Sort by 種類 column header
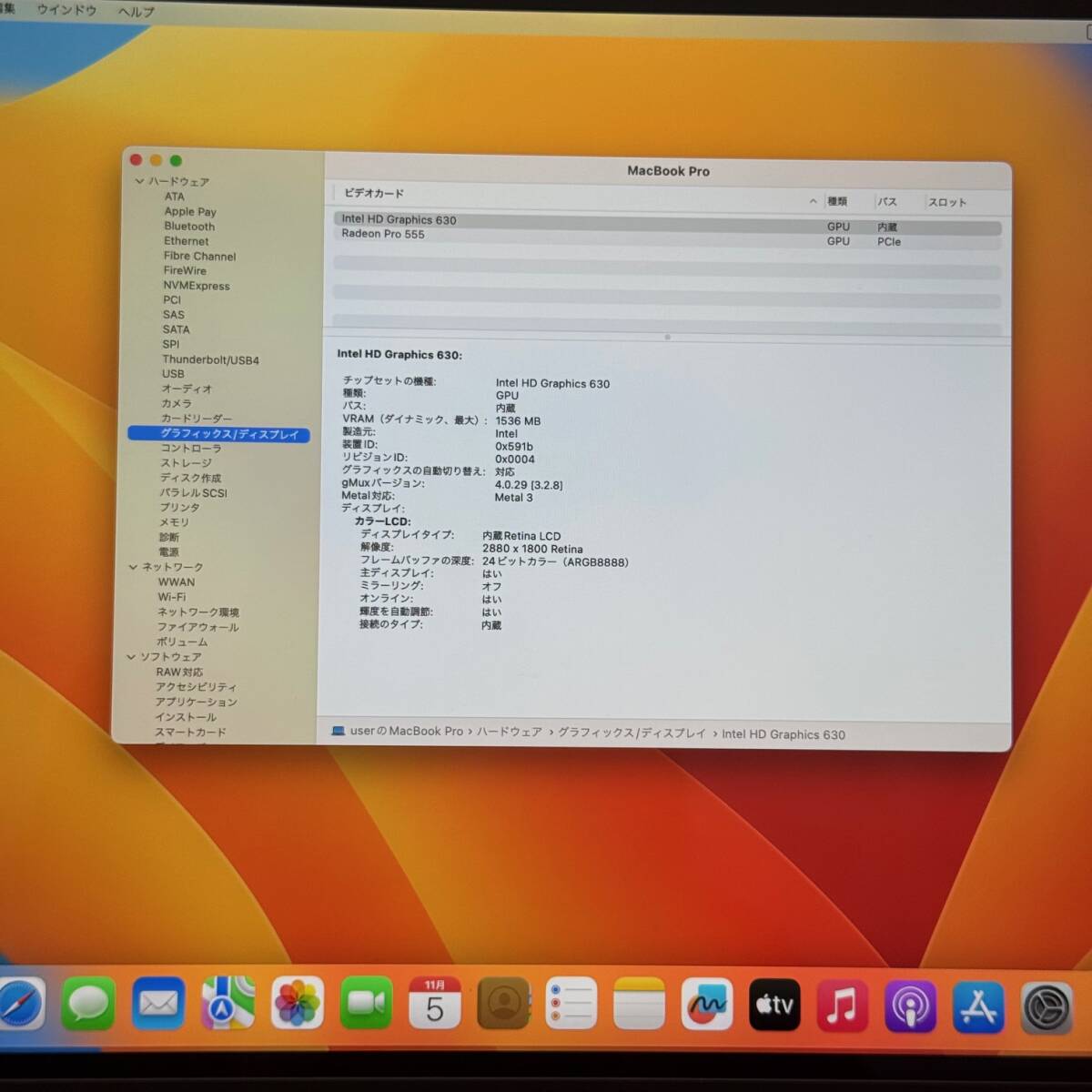This screenshot has height=1092, width=1092. tap(837, 201)
